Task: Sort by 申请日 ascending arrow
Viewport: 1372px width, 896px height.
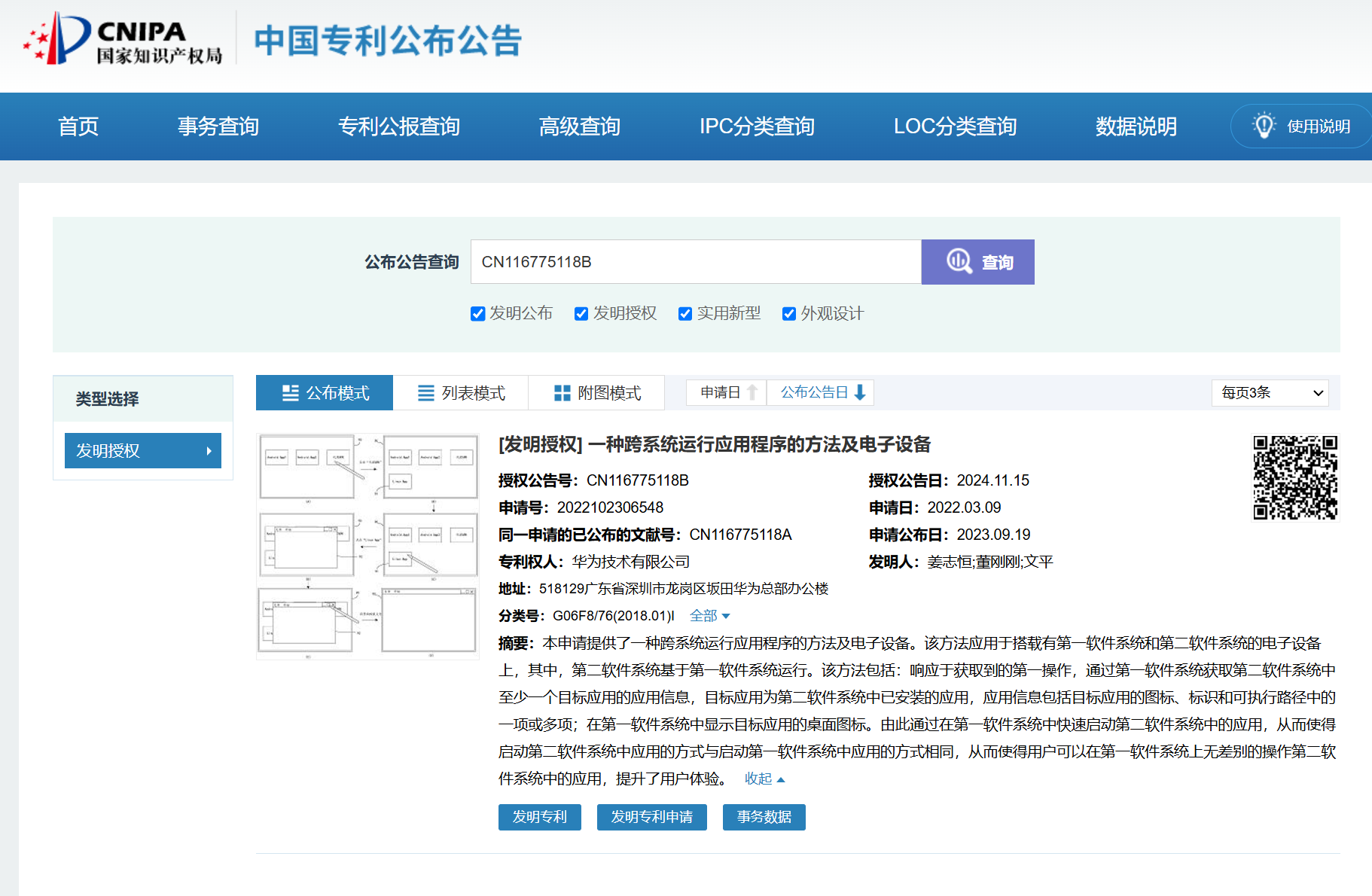Action: 752,392
